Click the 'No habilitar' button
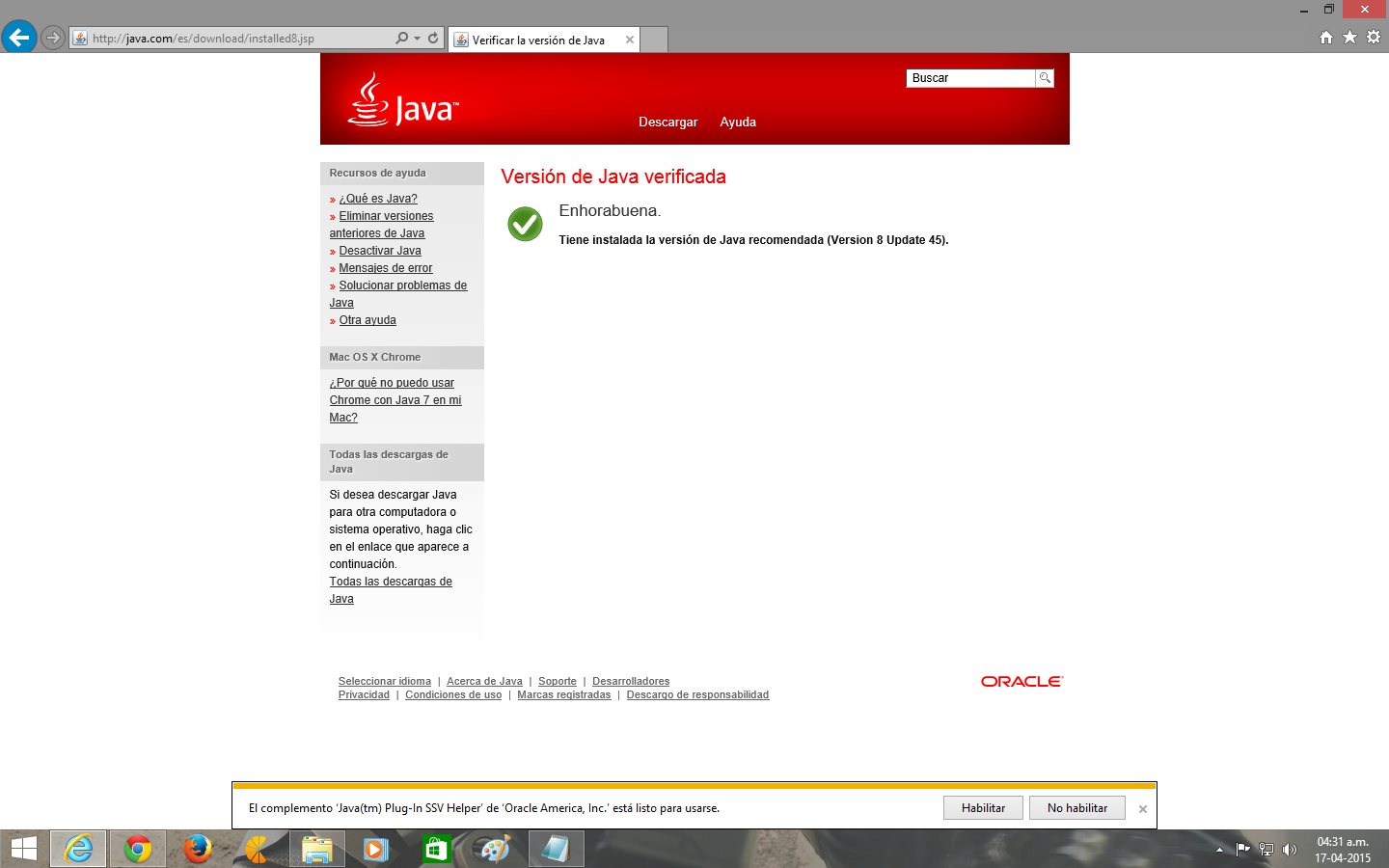 [1077, 808]
